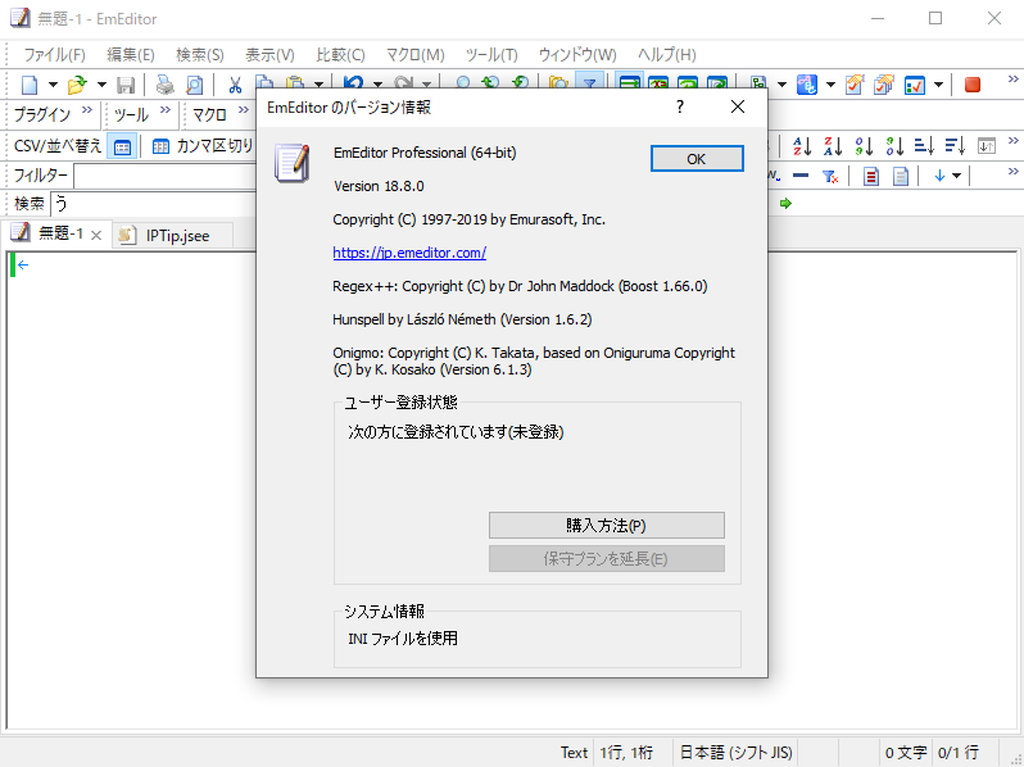Click the Save icon in the toolbar
This screenshot has height=767, width=1024.
tap(124, 84)
